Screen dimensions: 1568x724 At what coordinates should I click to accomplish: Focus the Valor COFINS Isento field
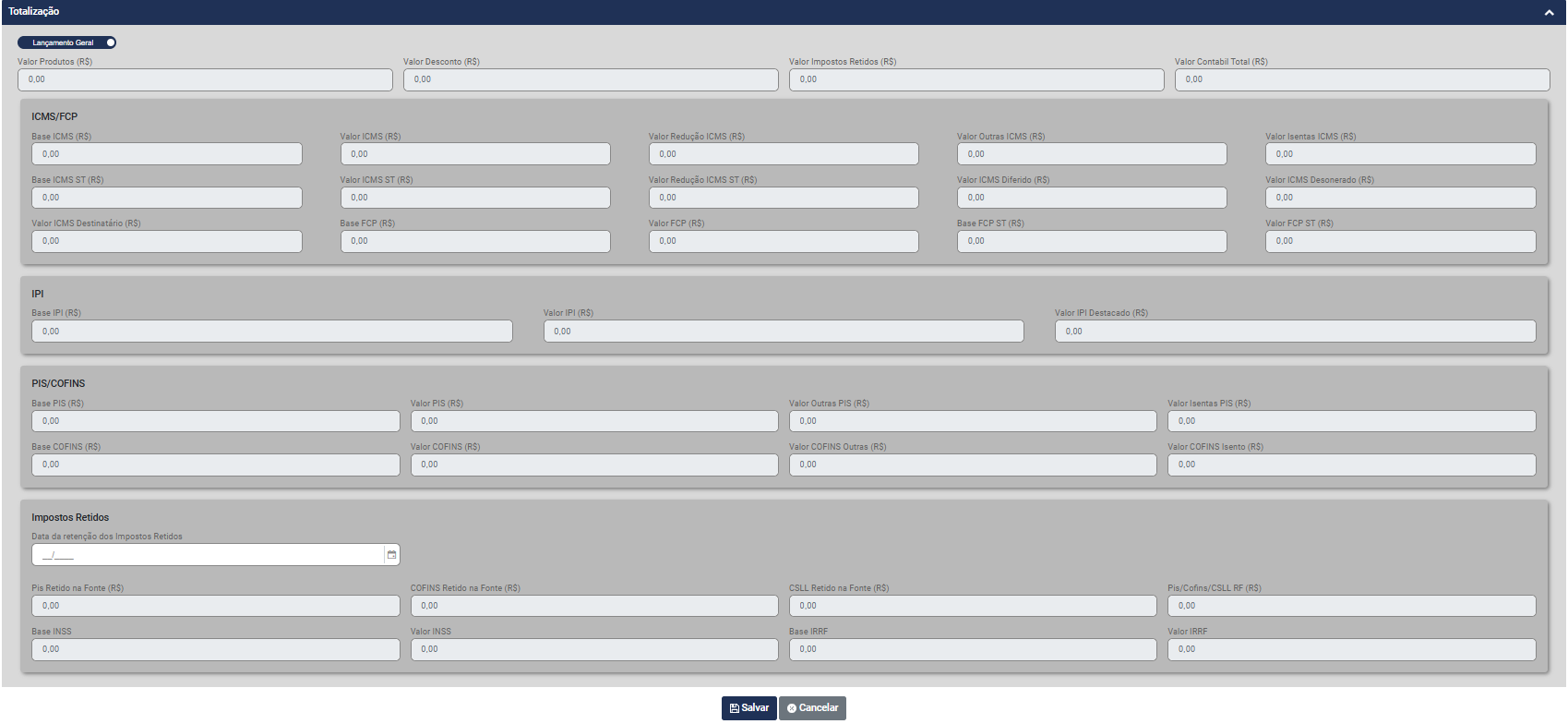1351,465
